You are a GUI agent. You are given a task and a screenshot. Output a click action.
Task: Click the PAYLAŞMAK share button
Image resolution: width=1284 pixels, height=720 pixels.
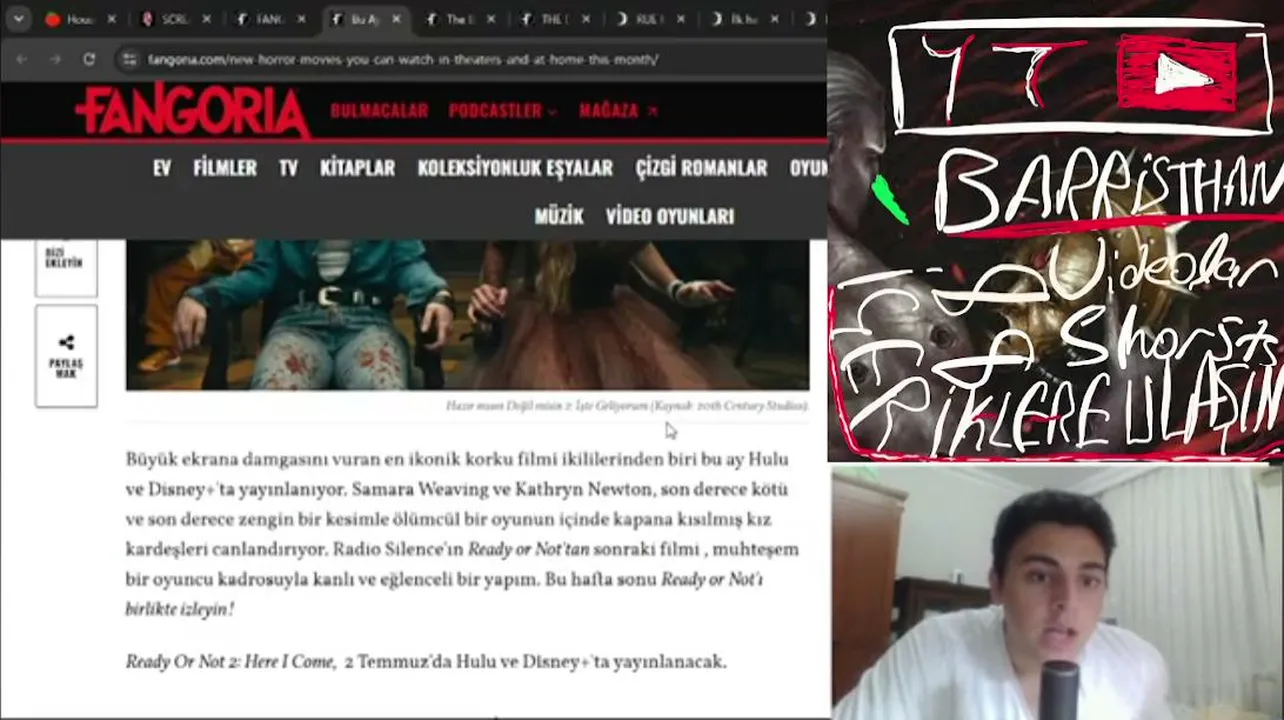tap(66, 356)
